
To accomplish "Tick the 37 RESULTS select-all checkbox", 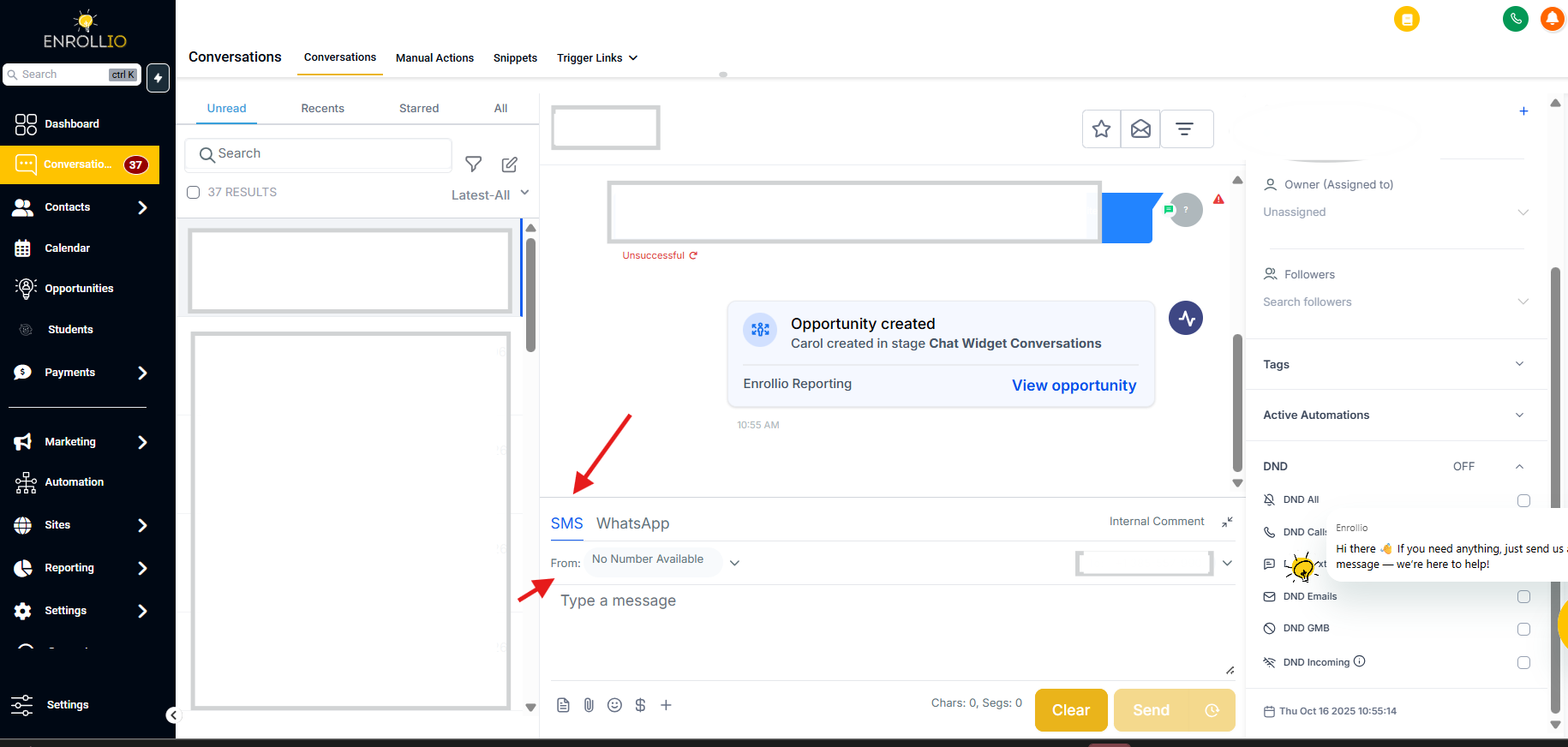I will [194, 193].
